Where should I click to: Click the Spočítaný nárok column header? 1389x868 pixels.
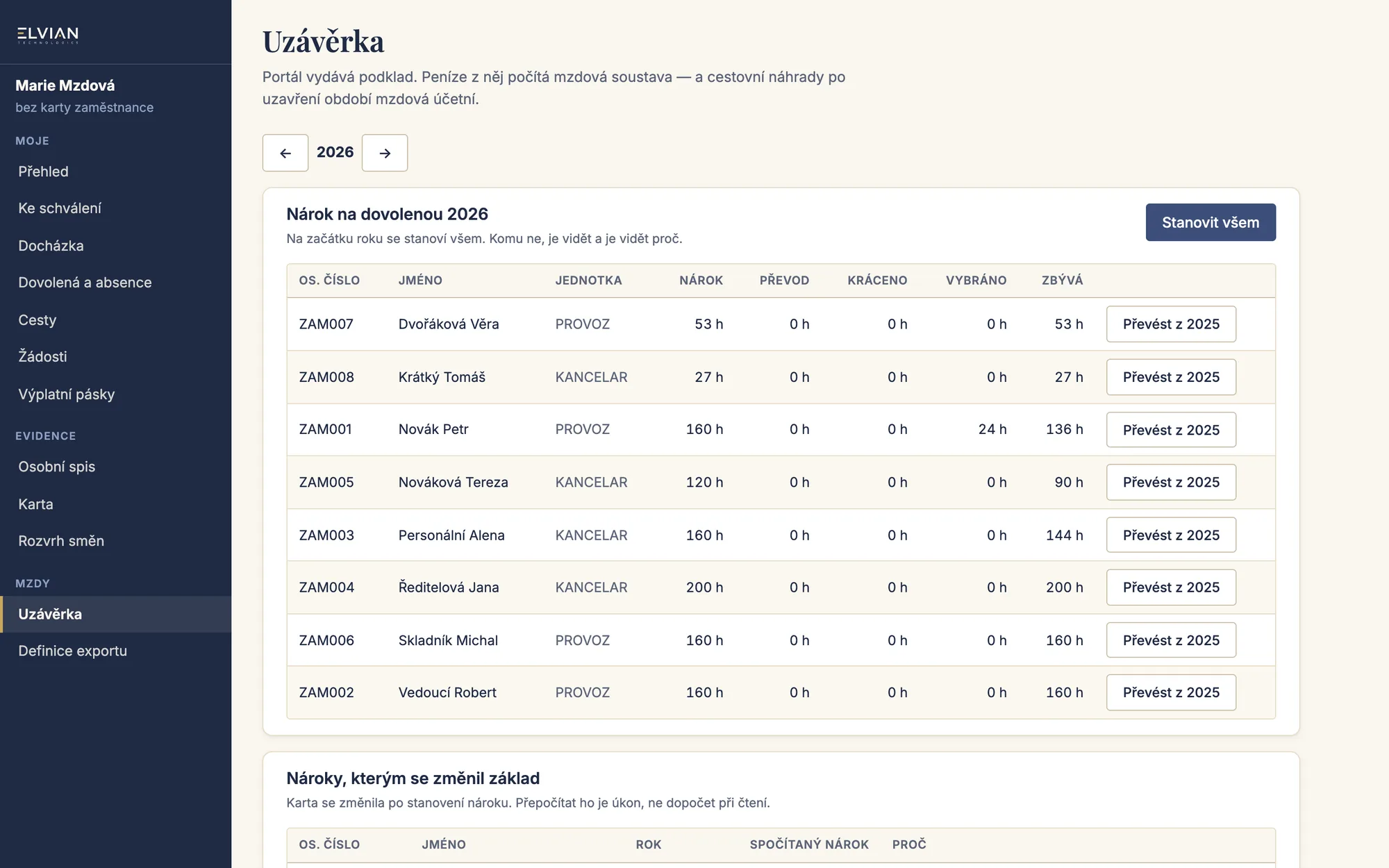coord(809,844)
